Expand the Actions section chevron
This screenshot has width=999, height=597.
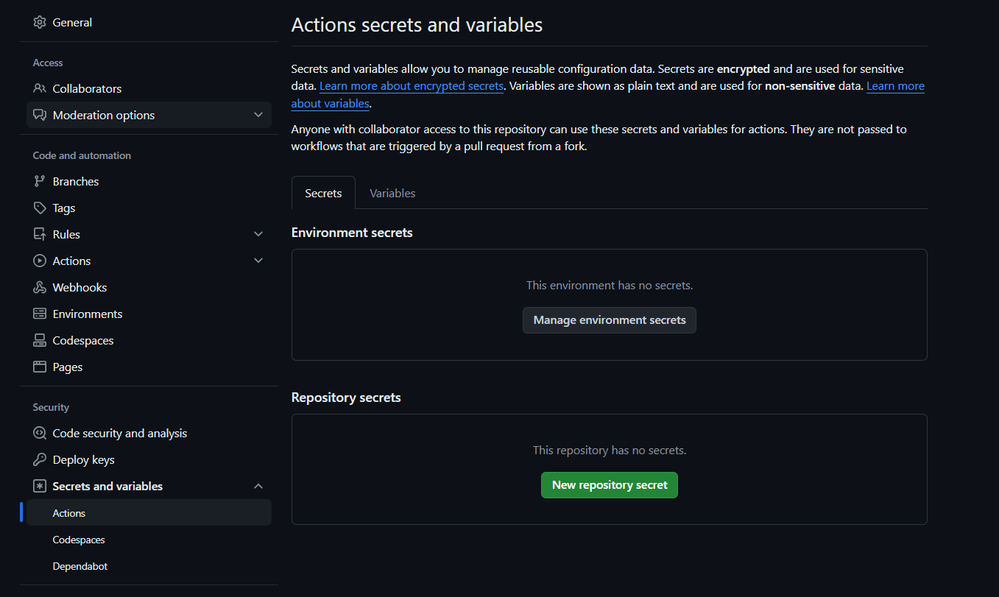pyautogui.click(x=258, y=261)
